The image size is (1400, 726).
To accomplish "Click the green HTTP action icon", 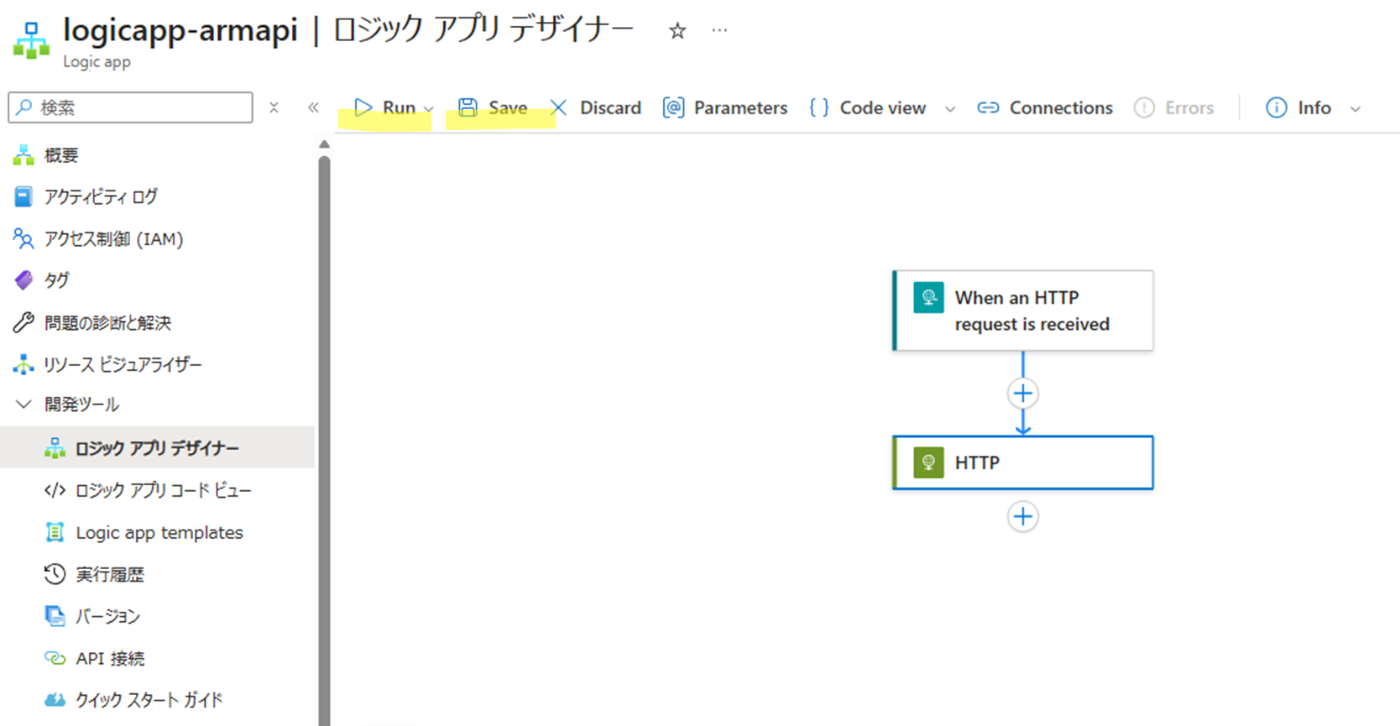I will point(929,462).
